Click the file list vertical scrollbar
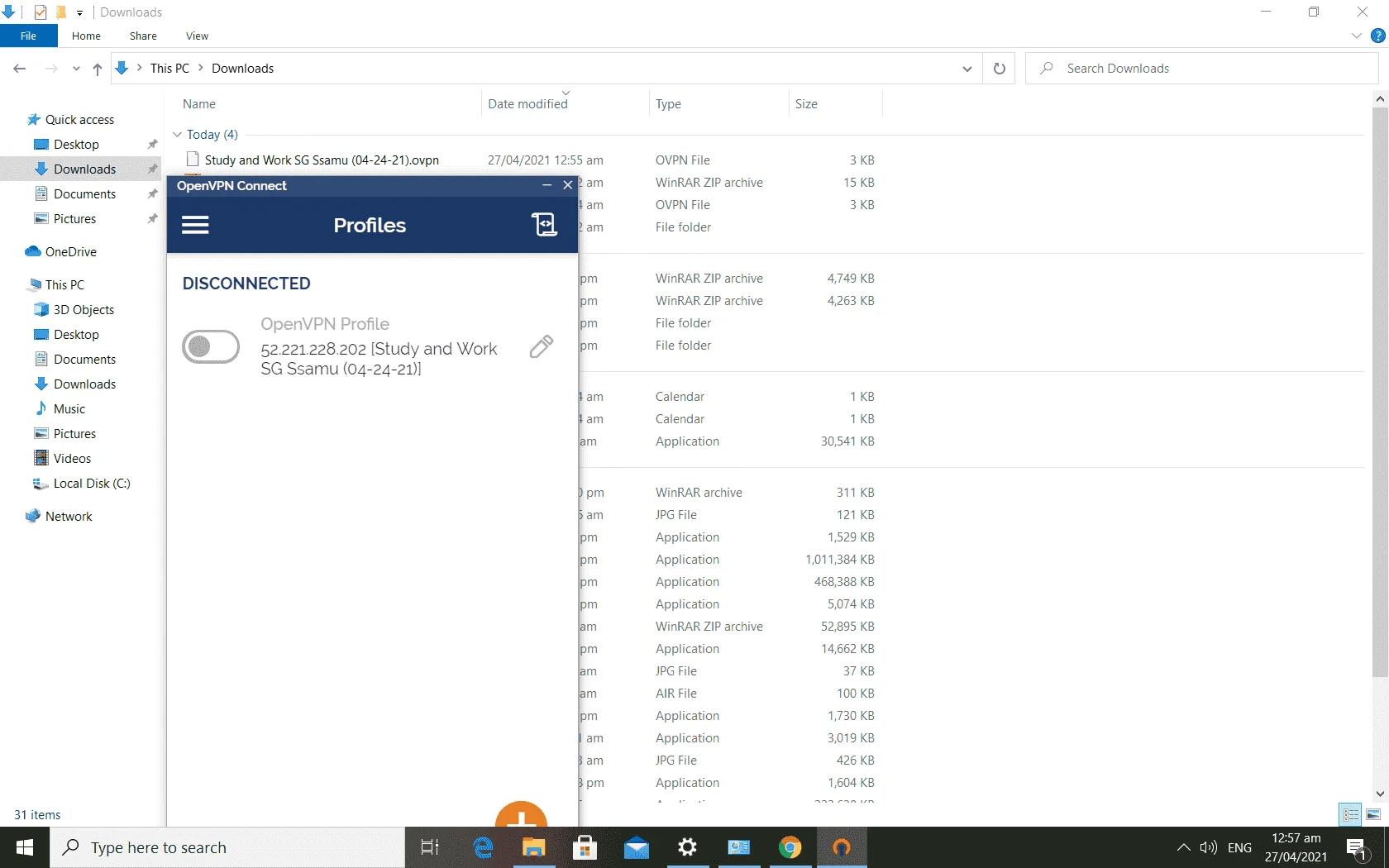This screenshot has width=1389, height=868. point(1380,392)
